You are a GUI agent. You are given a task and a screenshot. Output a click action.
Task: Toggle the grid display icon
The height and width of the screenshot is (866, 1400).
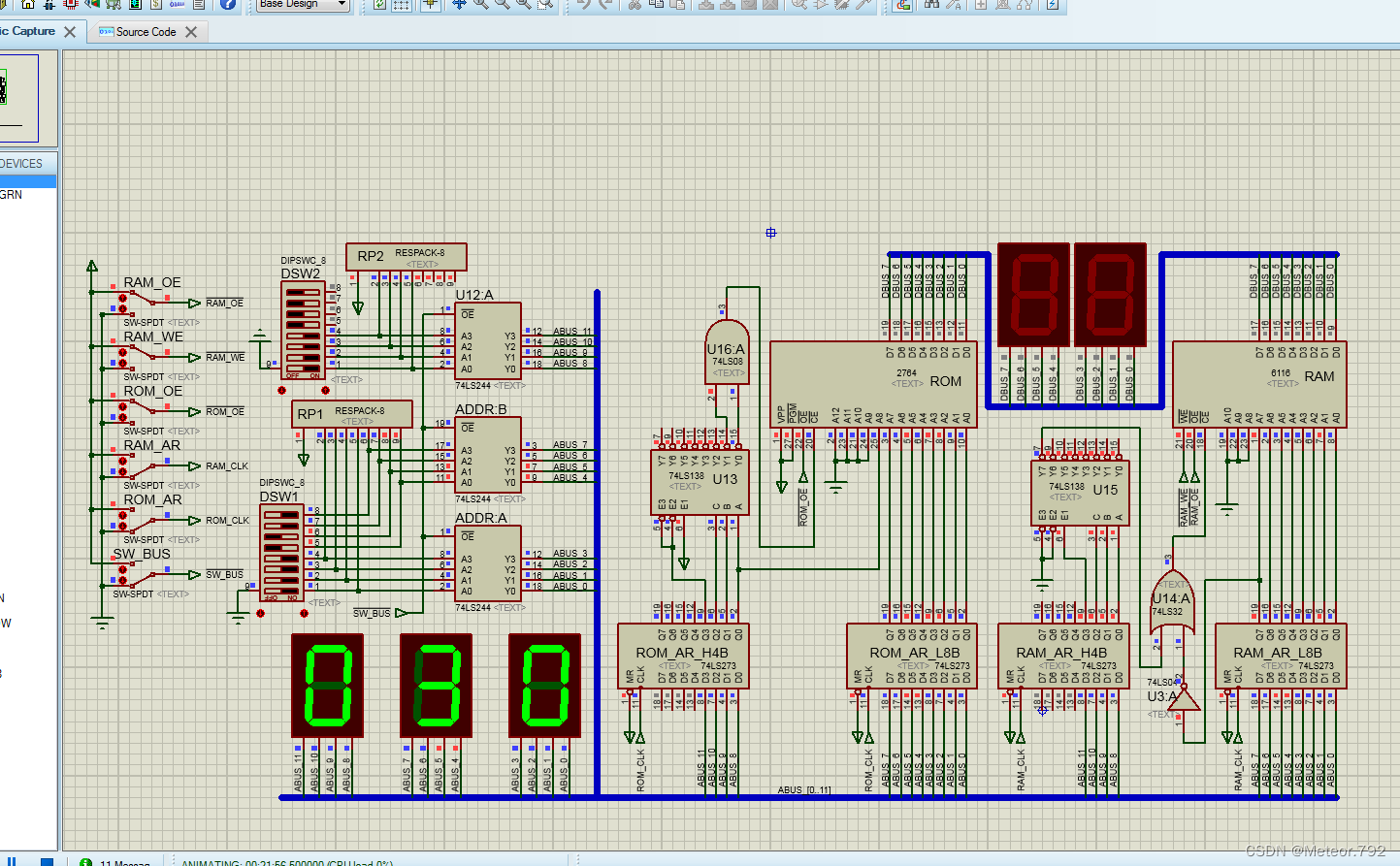click(x=401, y=4)
